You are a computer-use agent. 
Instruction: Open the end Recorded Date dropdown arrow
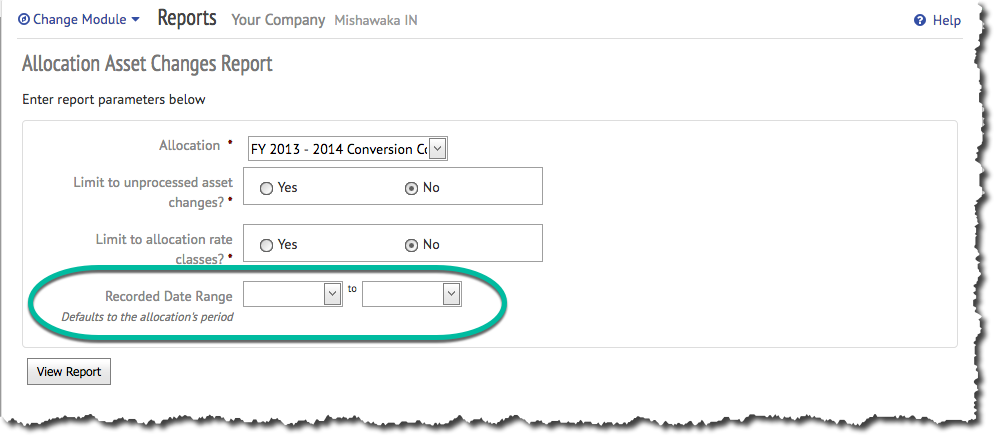coord(451,293)
